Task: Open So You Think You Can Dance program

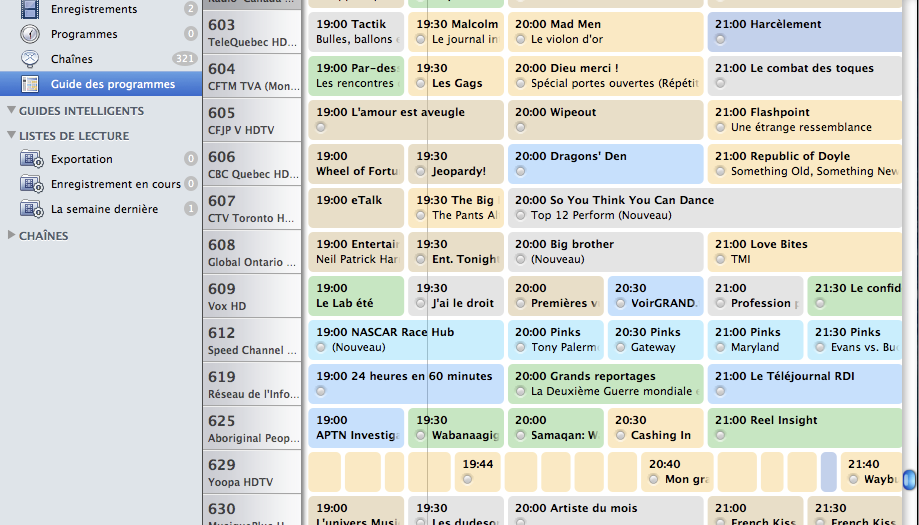Action: click(x=614, y=200)
